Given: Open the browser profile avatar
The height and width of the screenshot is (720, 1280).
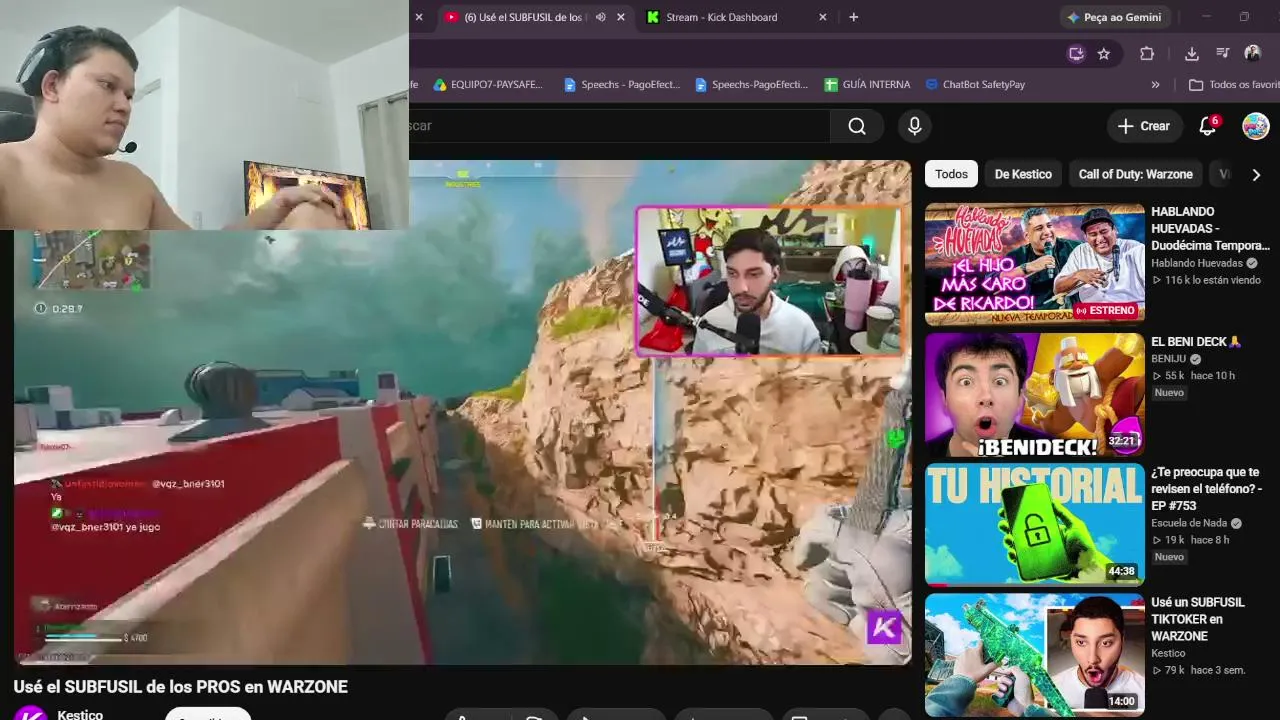Looking at the screenshot, I should [1252, 54].
